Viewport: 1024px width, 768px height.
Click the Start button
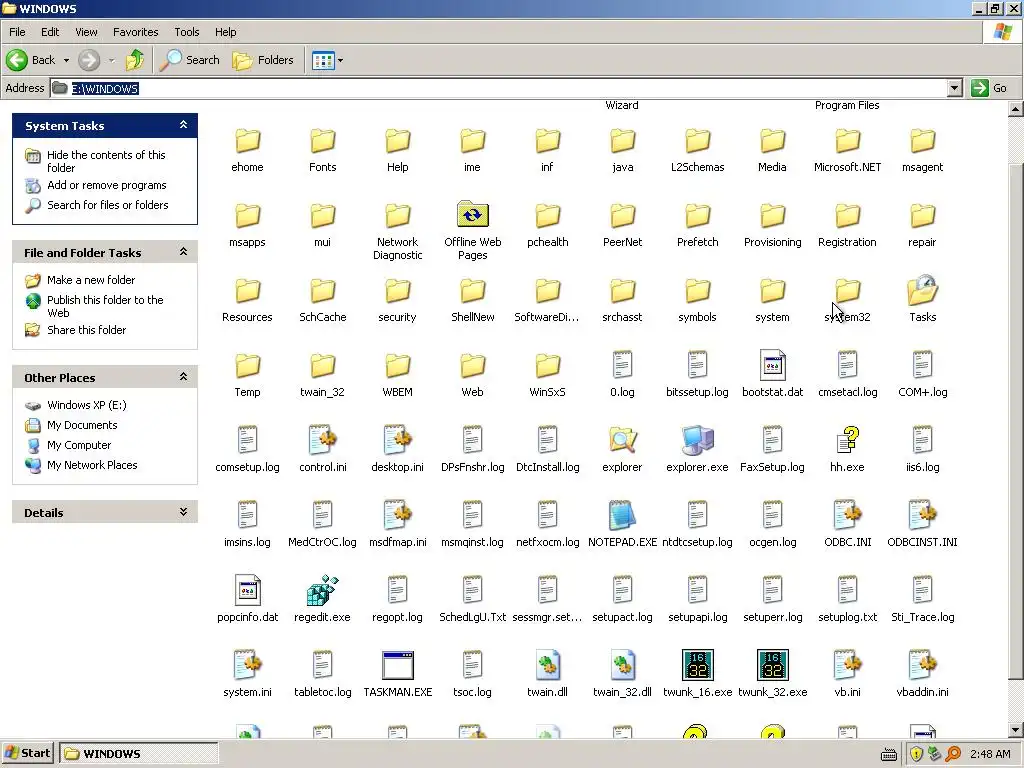click(x=28, y=753)
